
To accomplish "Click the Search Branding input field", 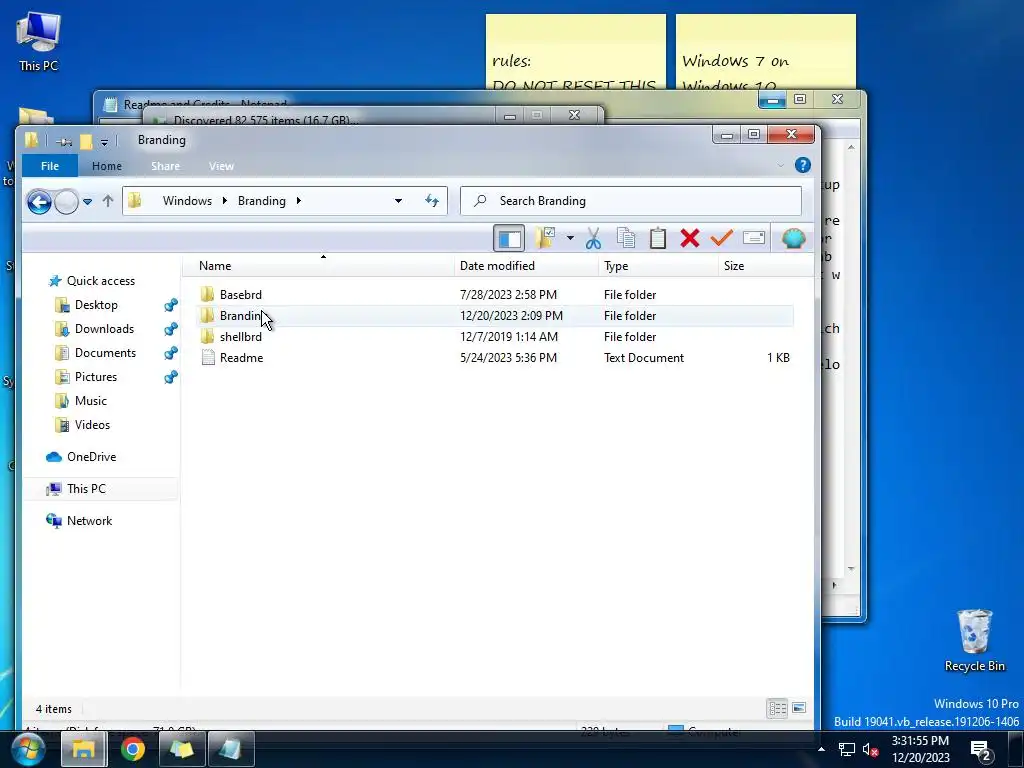I will tap(631, 200).
